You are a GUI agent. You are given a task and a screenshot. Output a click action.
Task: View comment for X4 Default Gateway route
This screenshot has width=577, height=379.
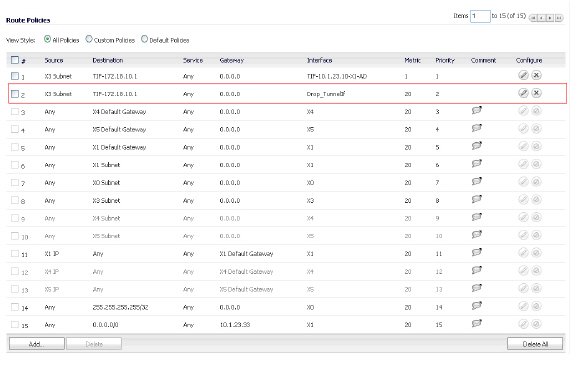point(477,110)
